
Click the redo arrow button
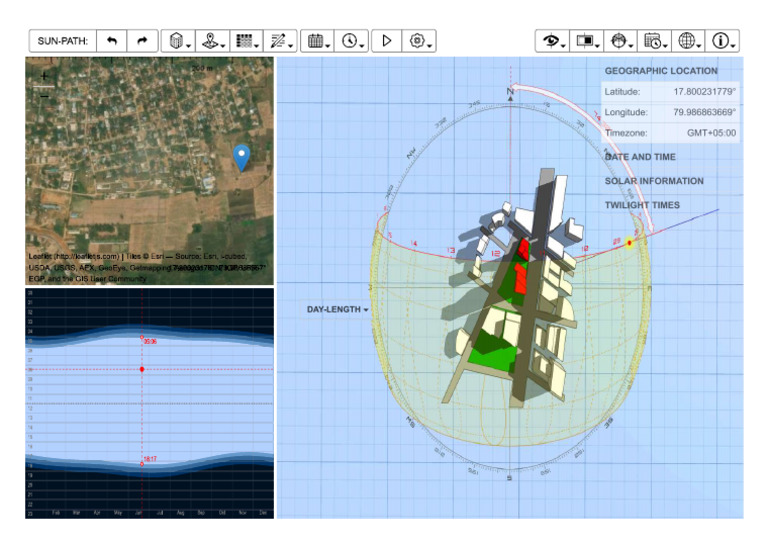142,41
